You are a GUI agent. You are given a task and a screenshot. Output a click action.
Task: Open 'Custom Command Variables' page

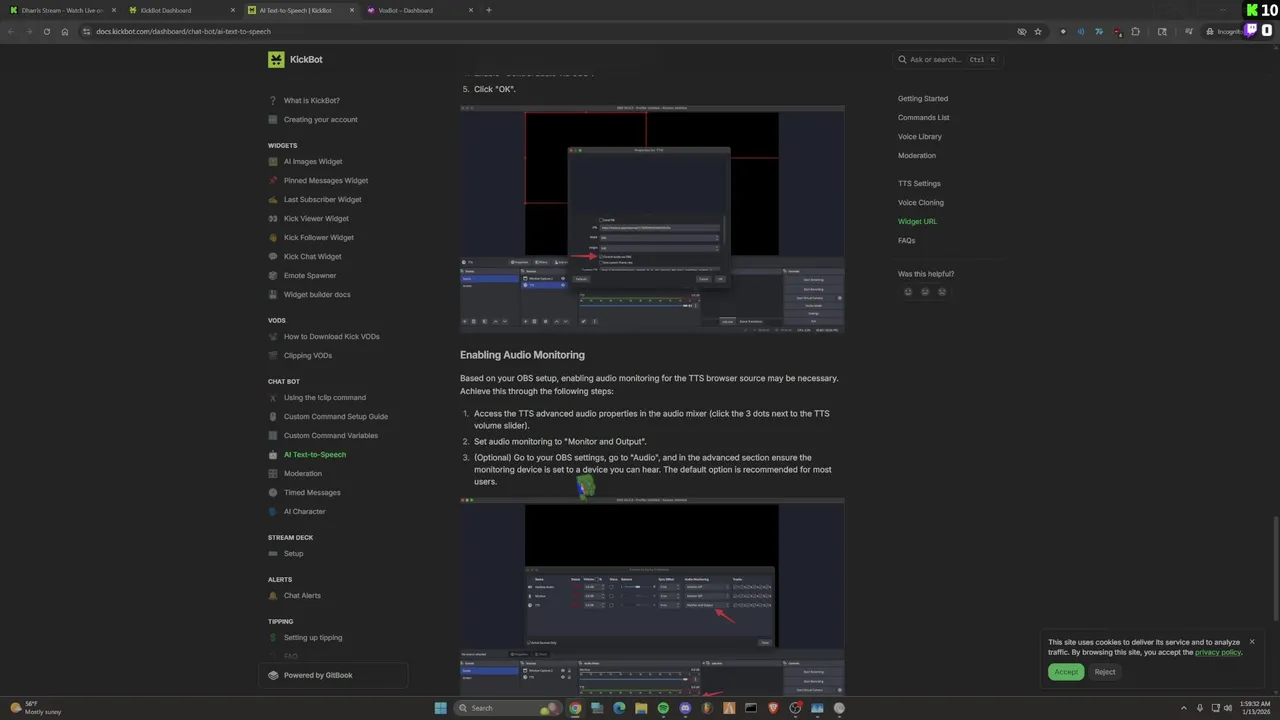click(330, 436)
